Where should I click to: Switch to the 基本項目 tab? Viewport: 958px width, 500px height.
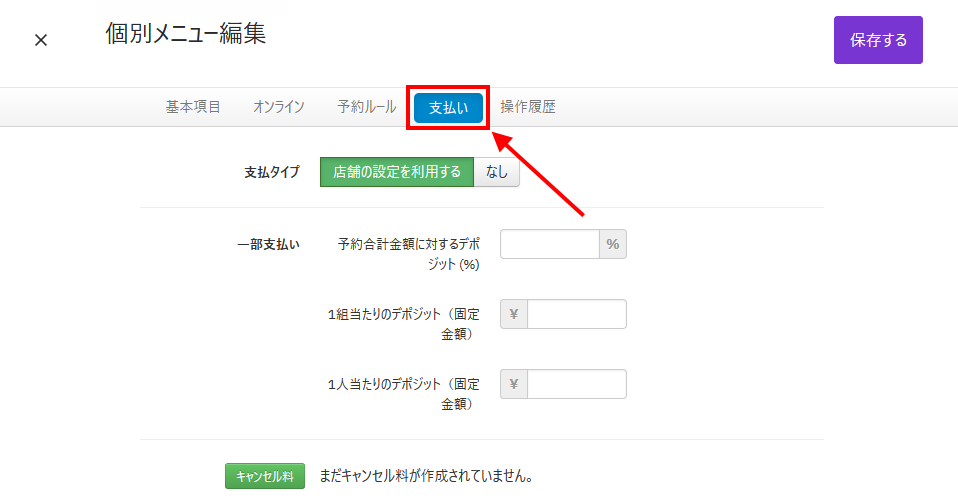coord(193,107)
